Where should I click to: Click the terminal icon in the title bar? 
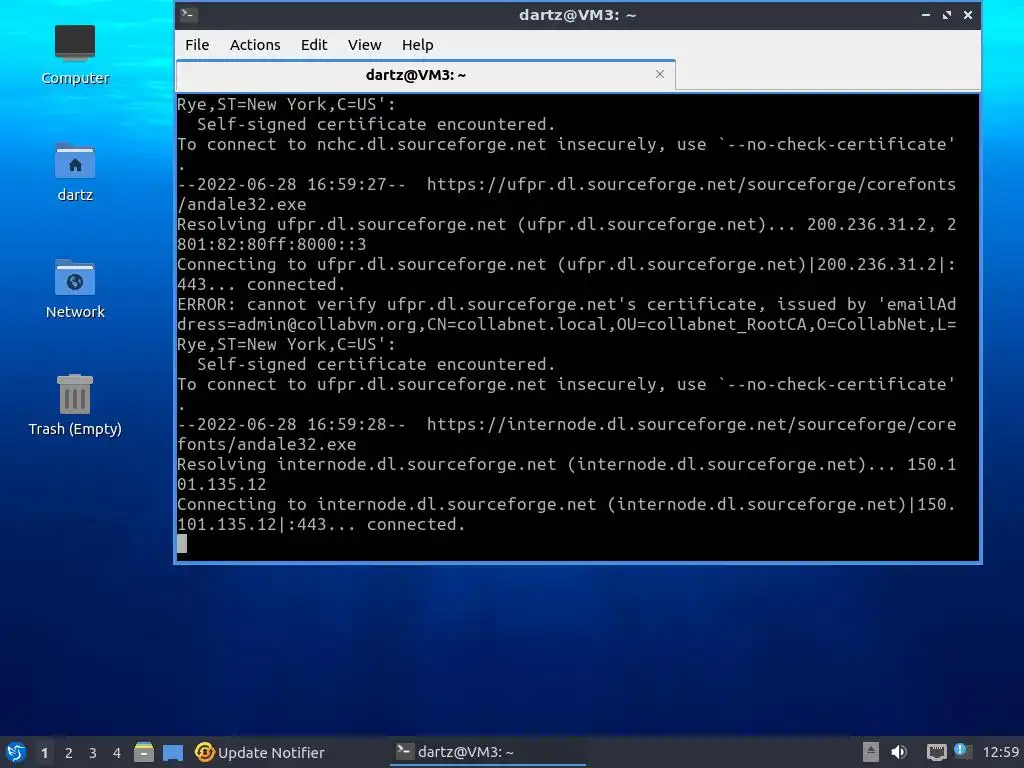tap(189, 14)
